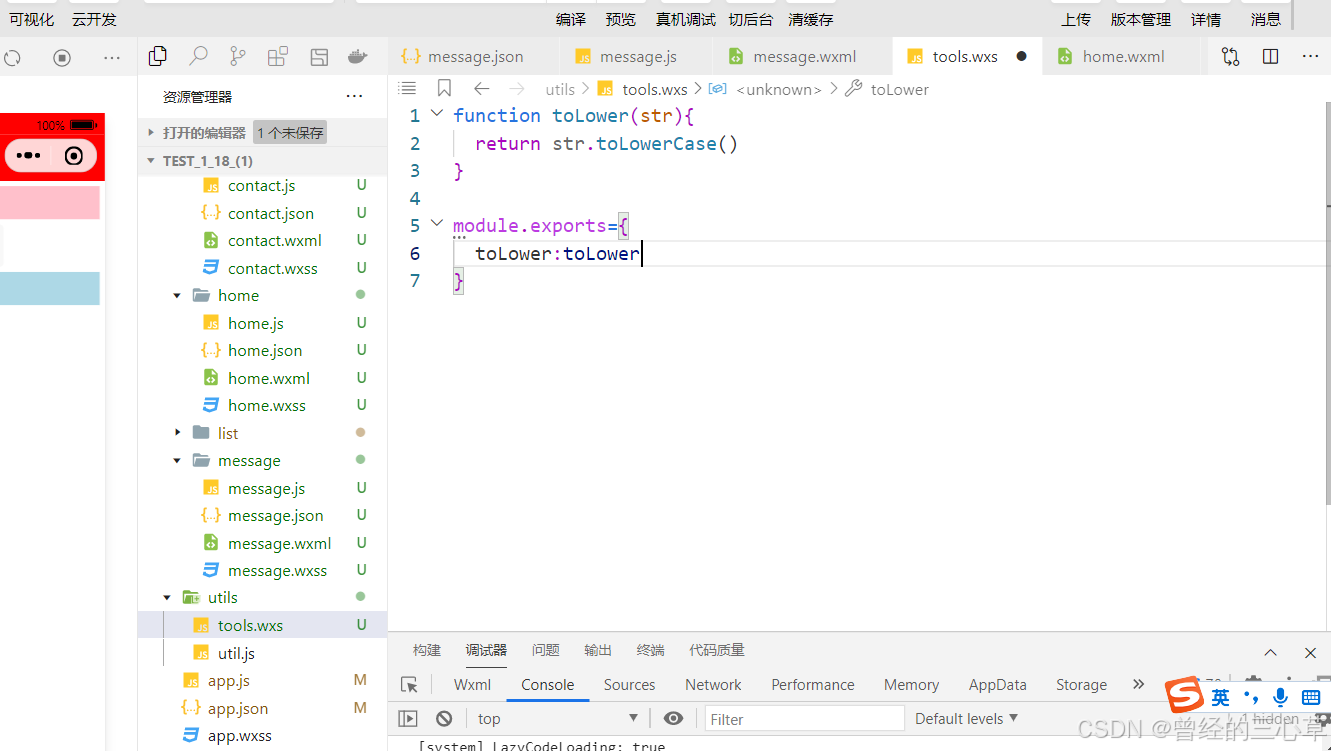The height and width of the screenshot is (751, 1331).
Task: Collapse the message folder
Action: (177, 461)
